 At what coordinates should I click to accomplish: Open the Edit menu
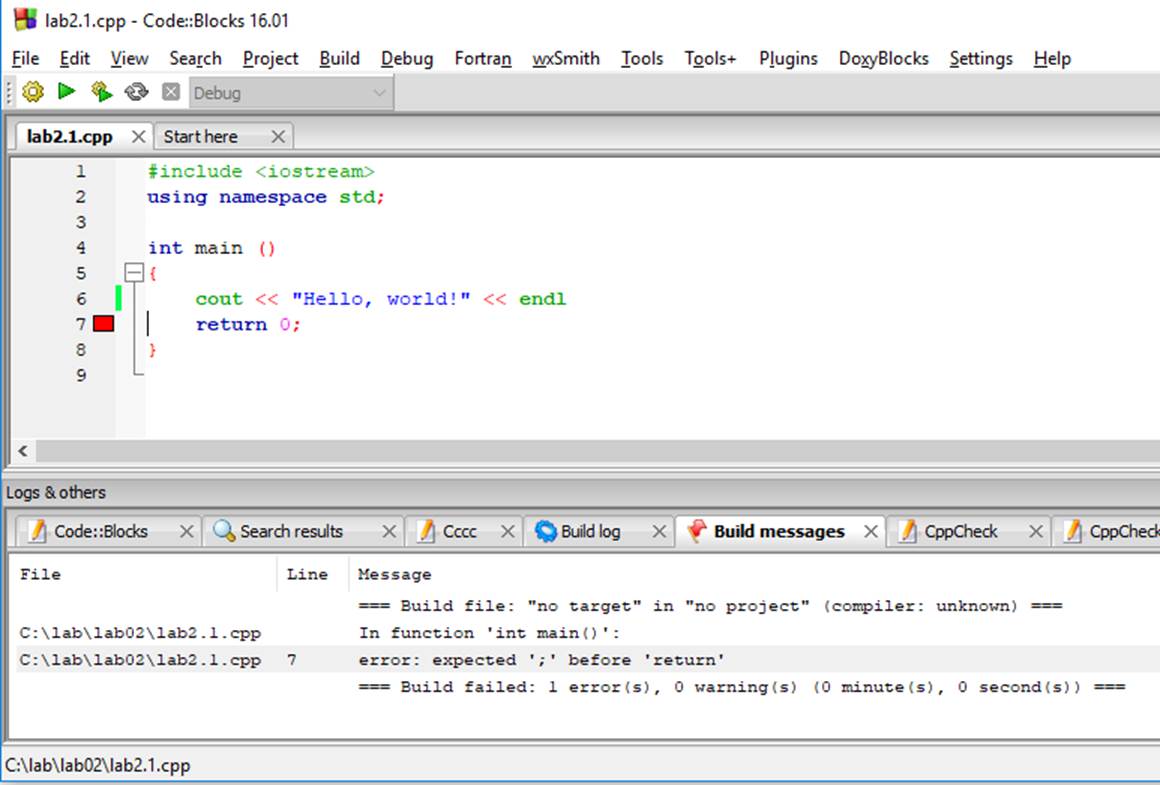pos(75,58)
